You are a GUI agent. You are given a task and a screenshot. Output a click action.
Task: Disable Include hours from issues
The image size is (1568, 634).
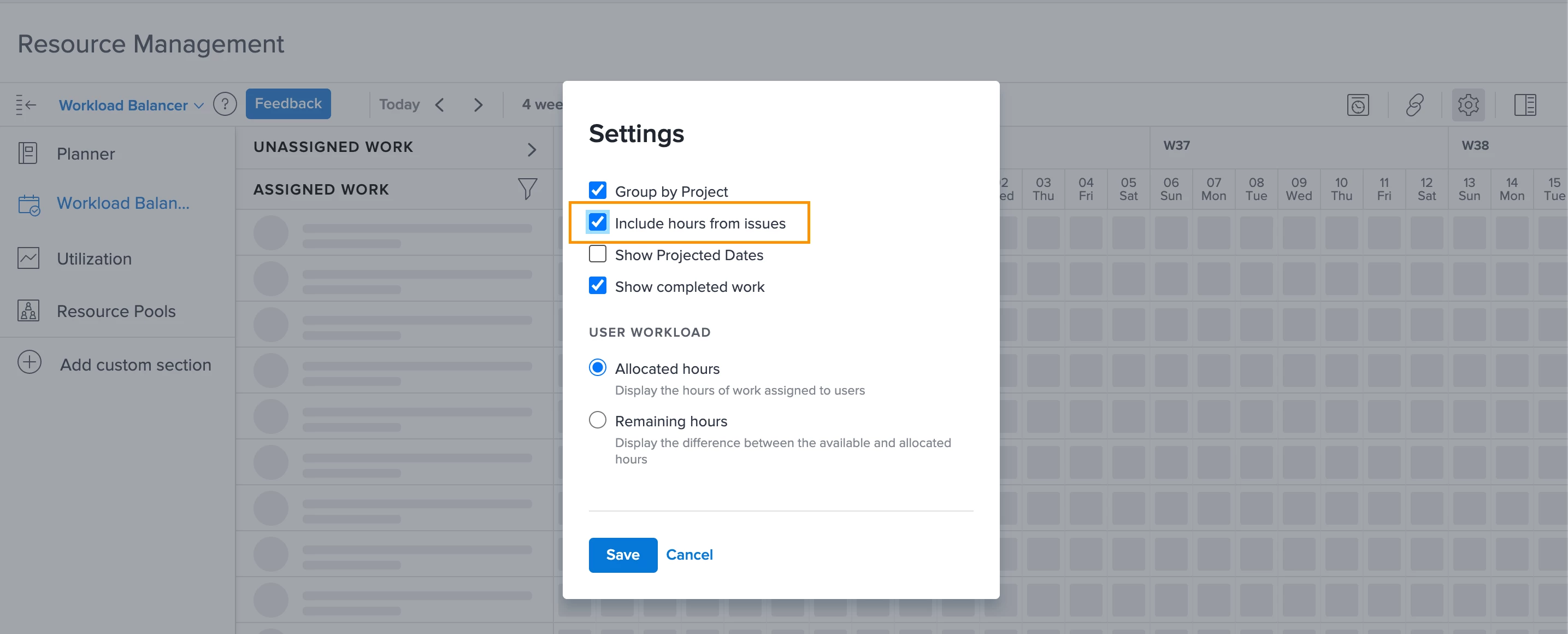pyautogui.click(x=597, y=222)
